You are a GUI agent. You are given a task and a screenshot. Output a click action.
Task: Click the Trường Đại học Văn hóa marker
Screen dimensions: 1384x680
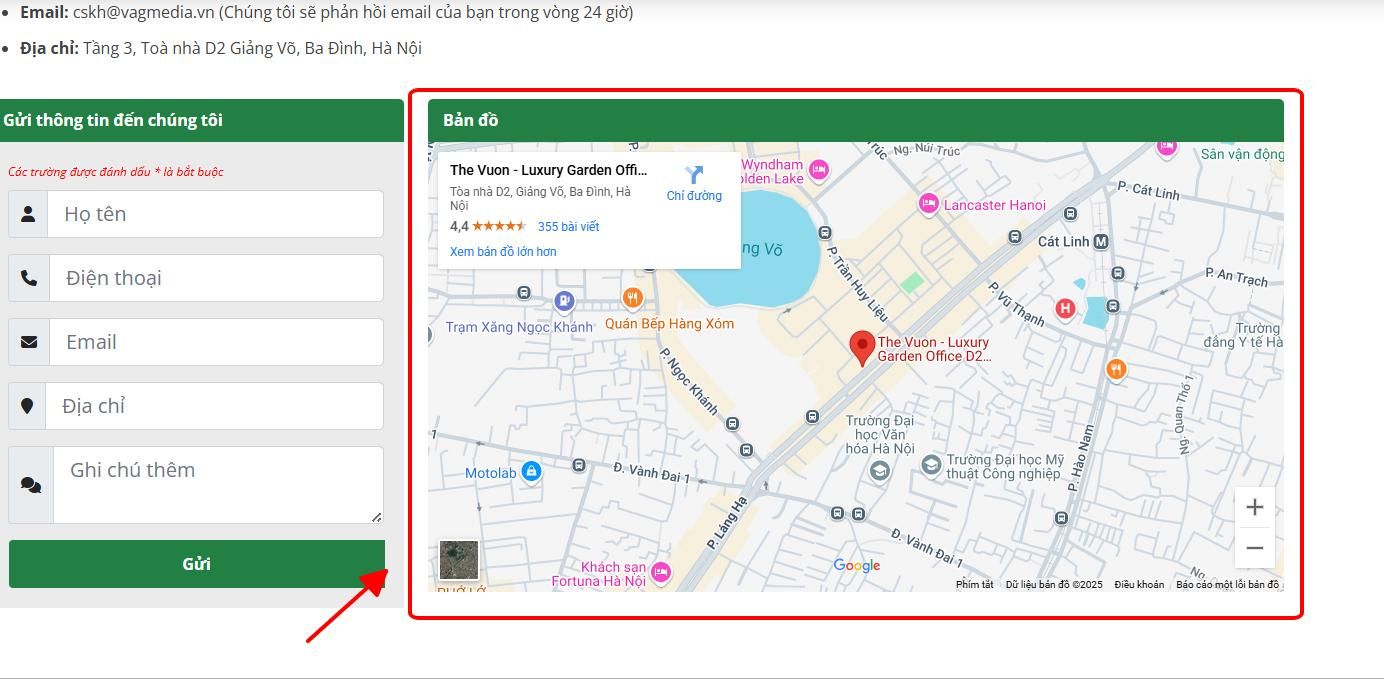(879, 470)
